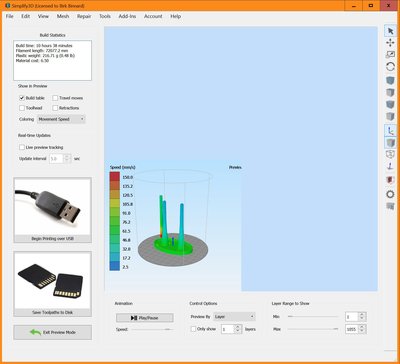Image resolution: width=400 pixels, height=364 pixels.
Task: Enable the Travel moves checkbox
Action: point(55,98)
